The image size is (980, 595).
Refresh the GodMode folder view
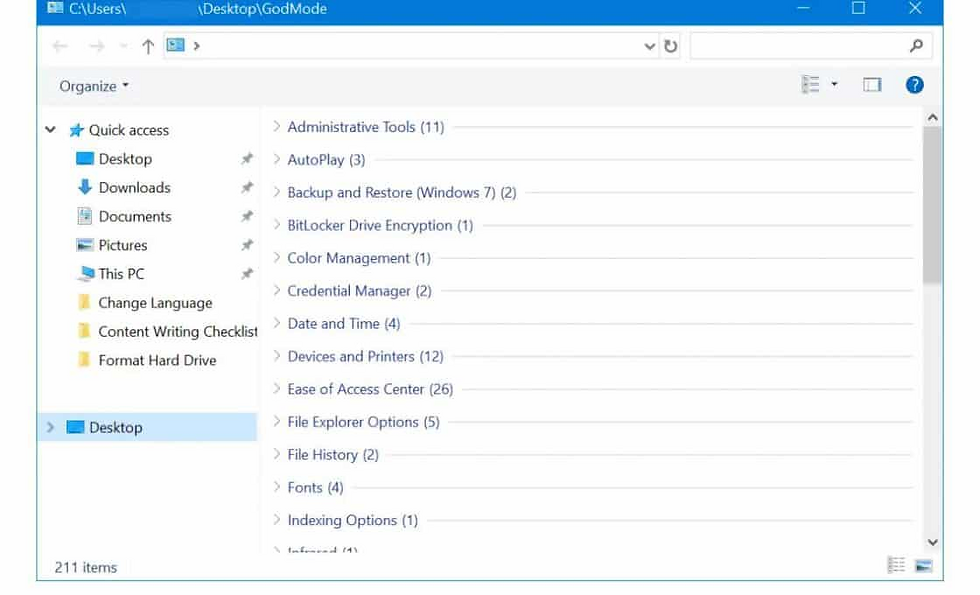(671, 46)
